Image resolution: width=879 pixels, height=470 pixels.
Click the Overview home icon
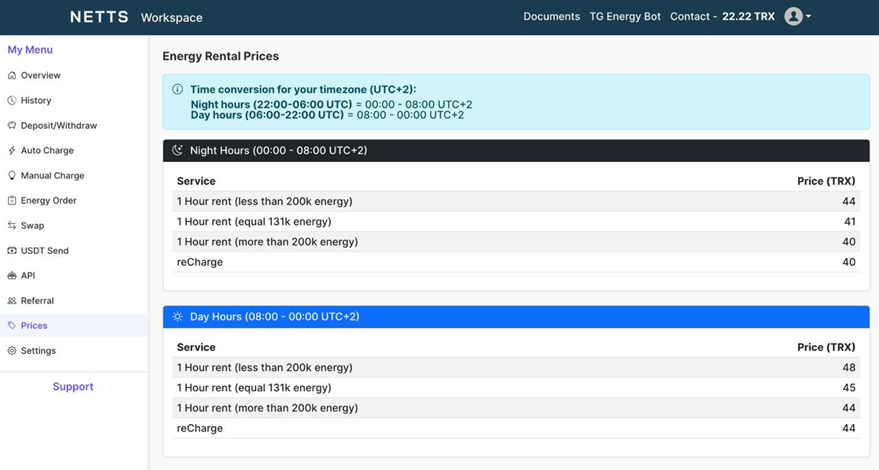12,75
